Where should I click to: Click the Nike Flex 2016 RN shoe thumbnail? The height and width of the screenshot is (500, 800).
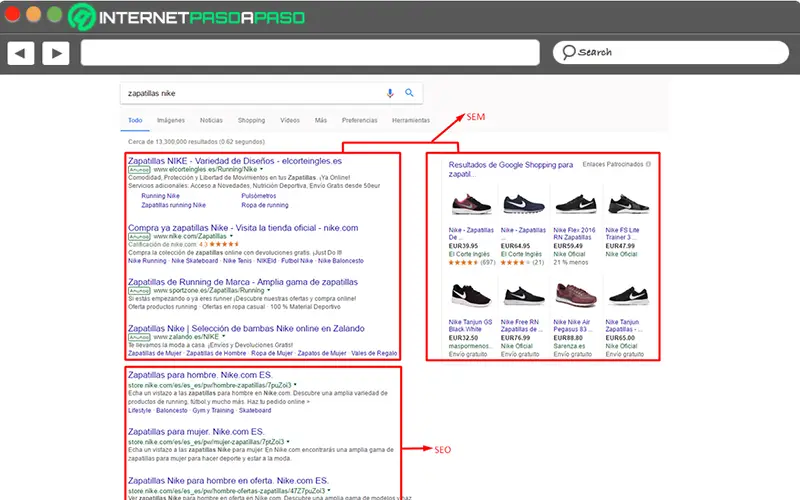(x=573, y=203)
